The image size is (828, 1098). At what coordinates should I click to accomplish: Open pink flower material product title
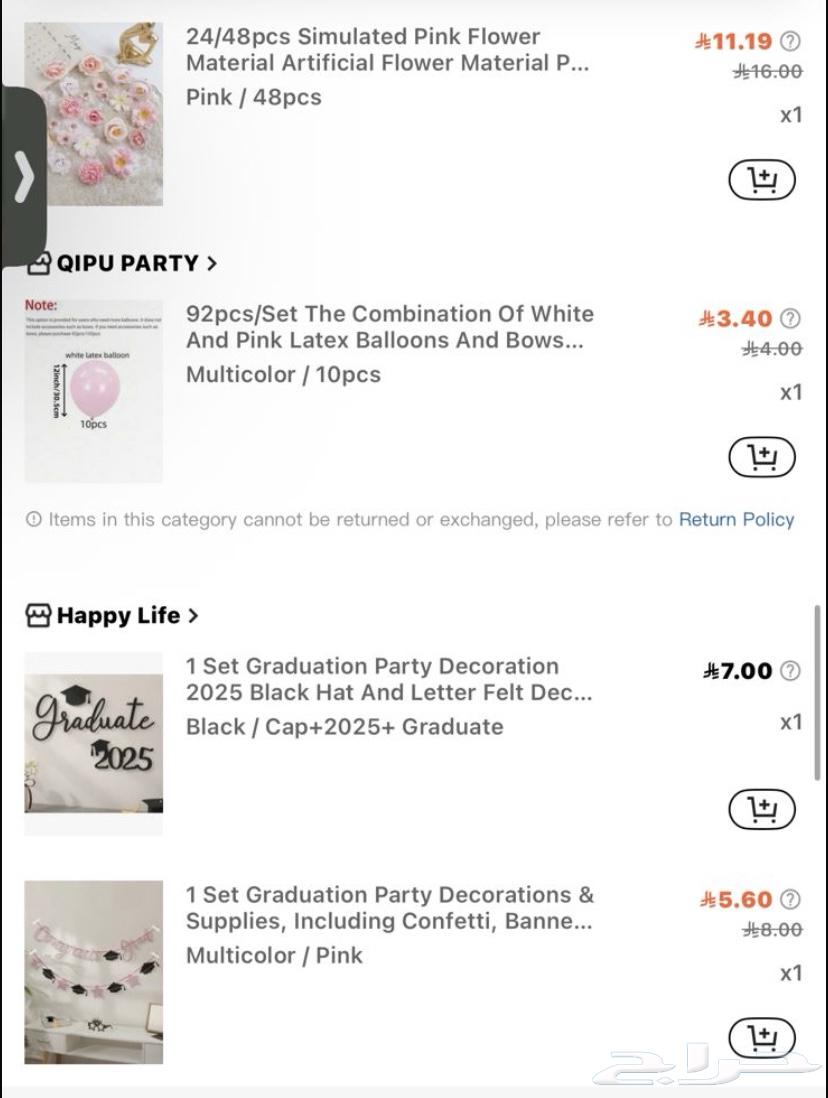[387, 50]
